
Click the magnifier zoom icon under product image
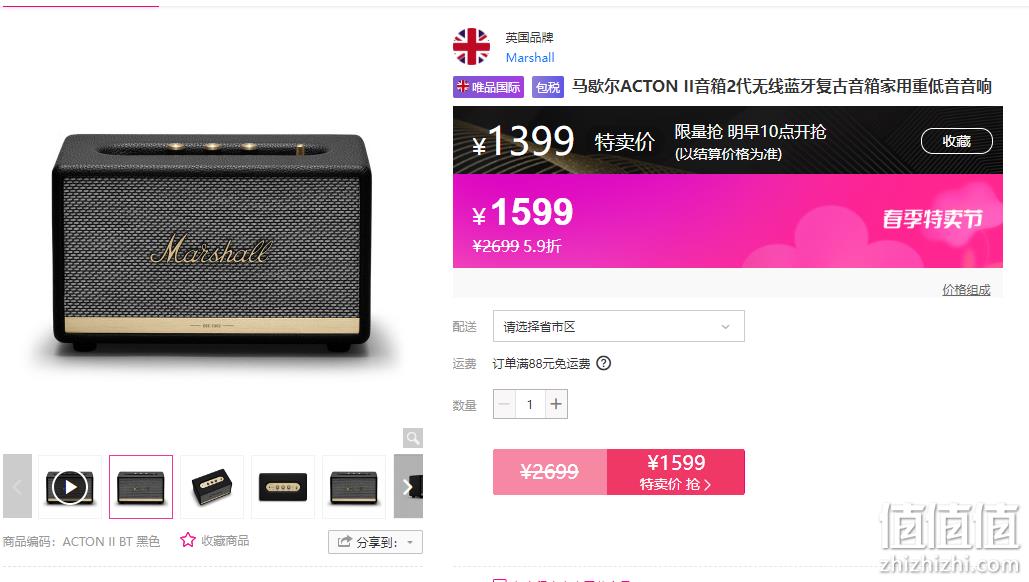(413, 438)
